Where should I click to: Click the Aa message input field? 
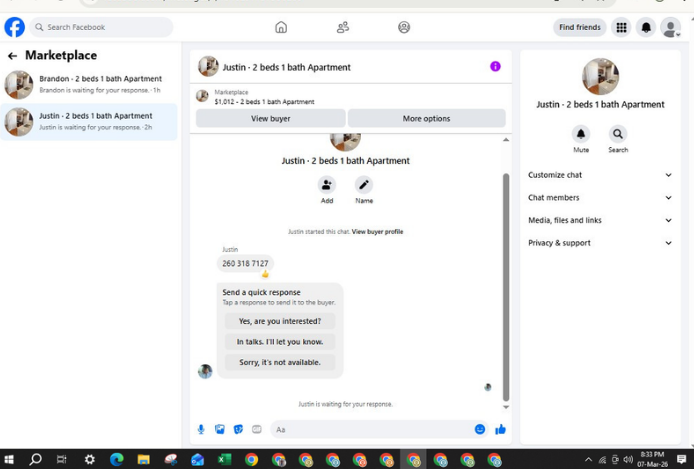pyautogui.click(x=372, y=430)
